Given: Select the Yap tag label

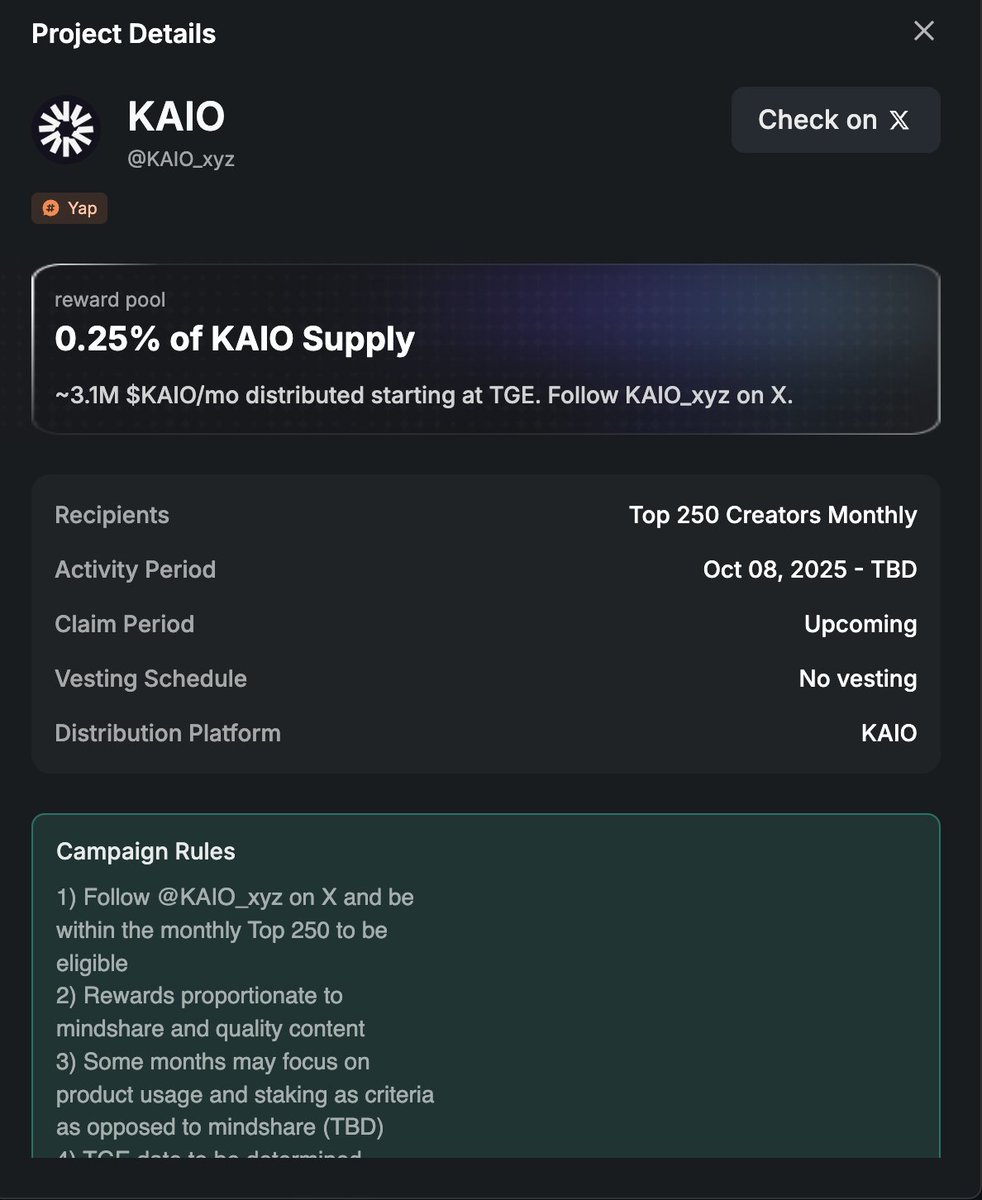Looking at the screenshot, I should pos(82,209).
